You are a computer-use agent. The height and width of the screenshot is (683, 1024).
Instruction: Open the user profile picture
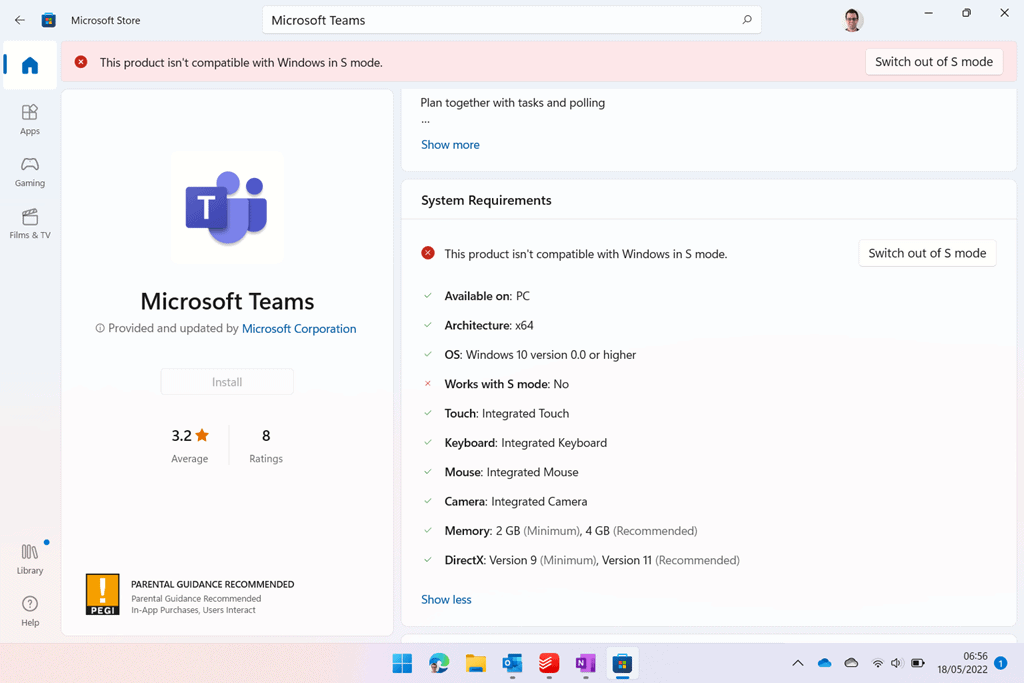(x=852, y=20)
